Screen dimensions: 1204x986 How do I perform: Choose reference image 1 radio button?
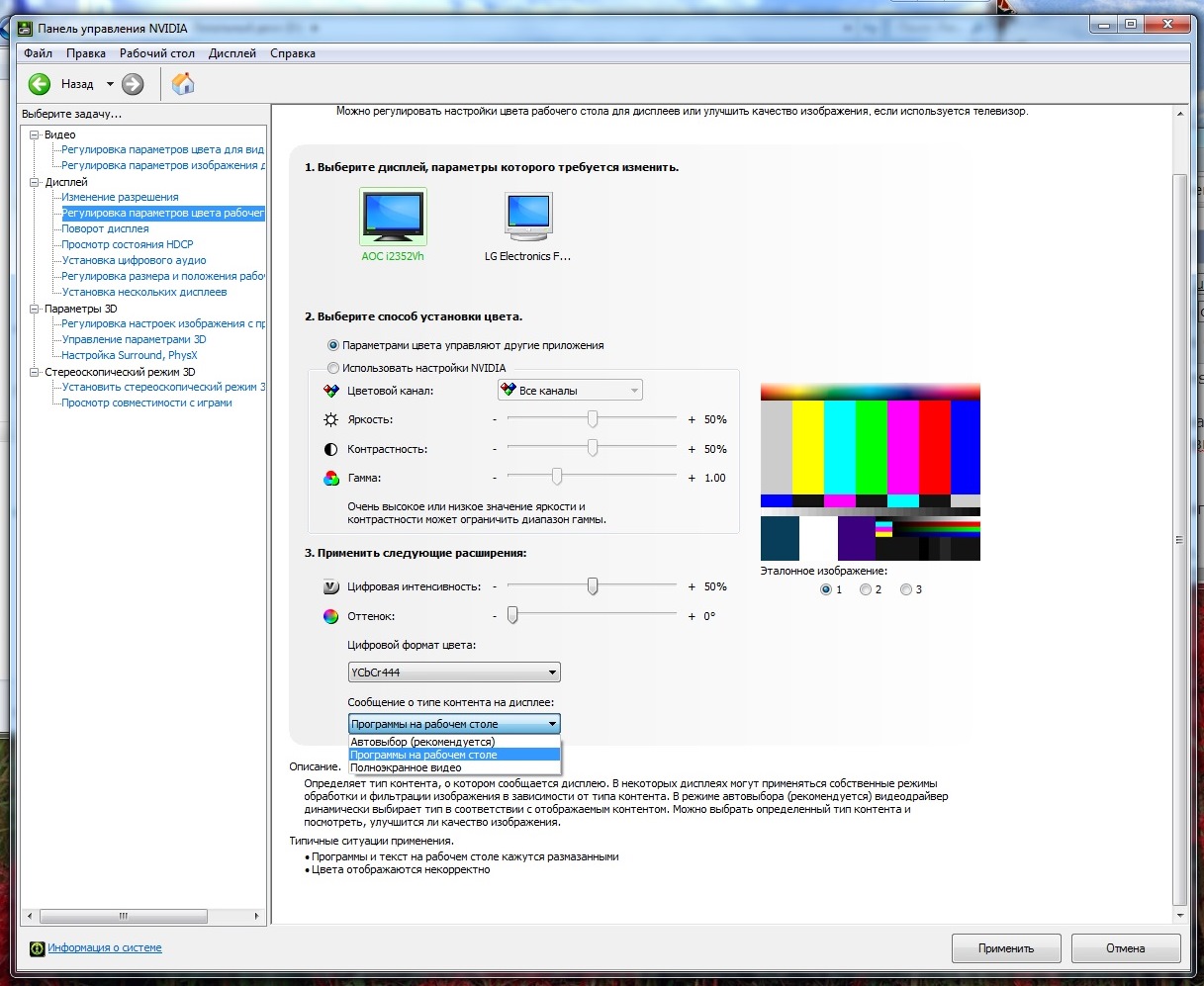tap(826, 589)
